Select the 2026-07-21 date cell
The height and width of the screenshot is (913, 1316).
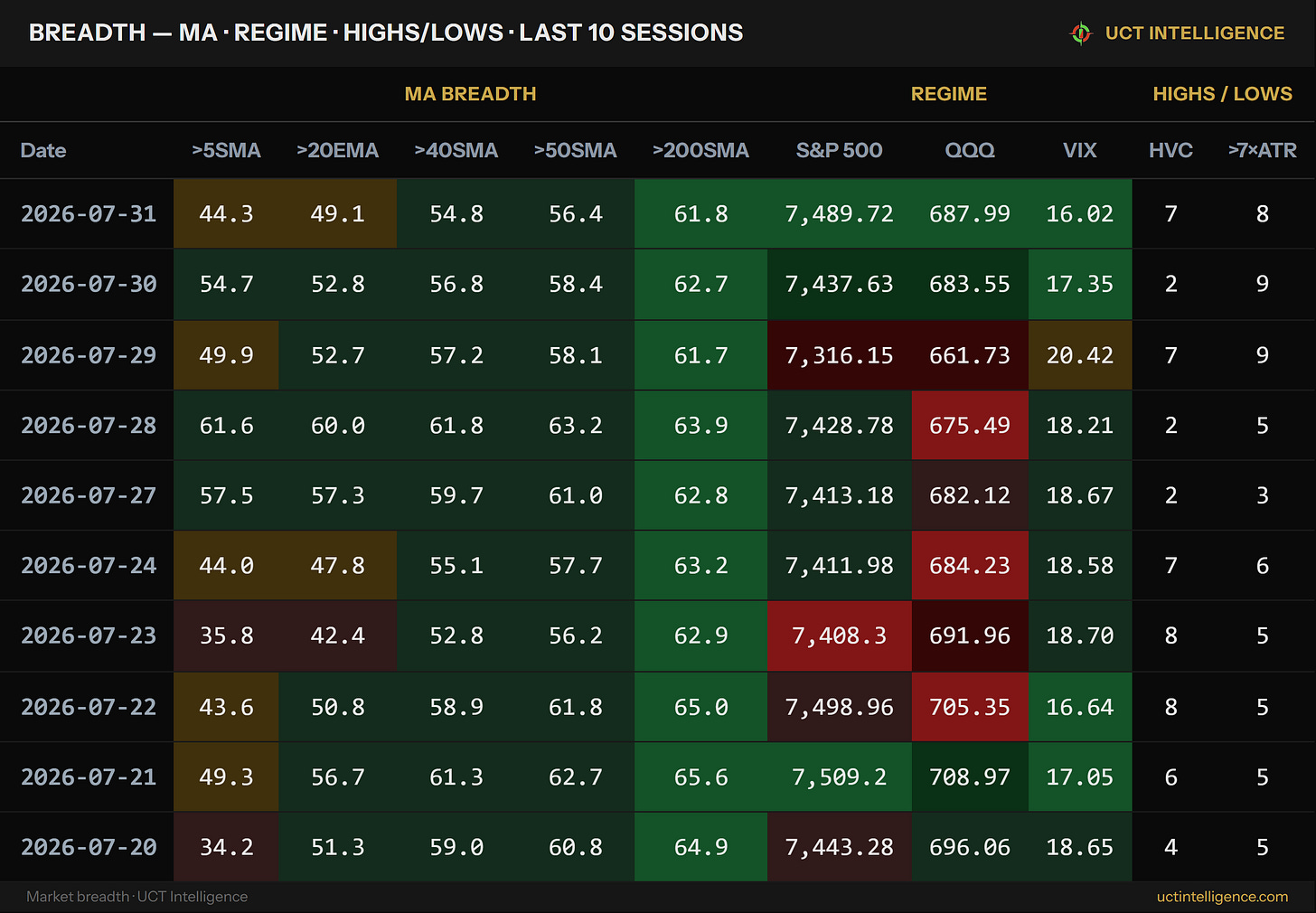click(x=89, y=777)
